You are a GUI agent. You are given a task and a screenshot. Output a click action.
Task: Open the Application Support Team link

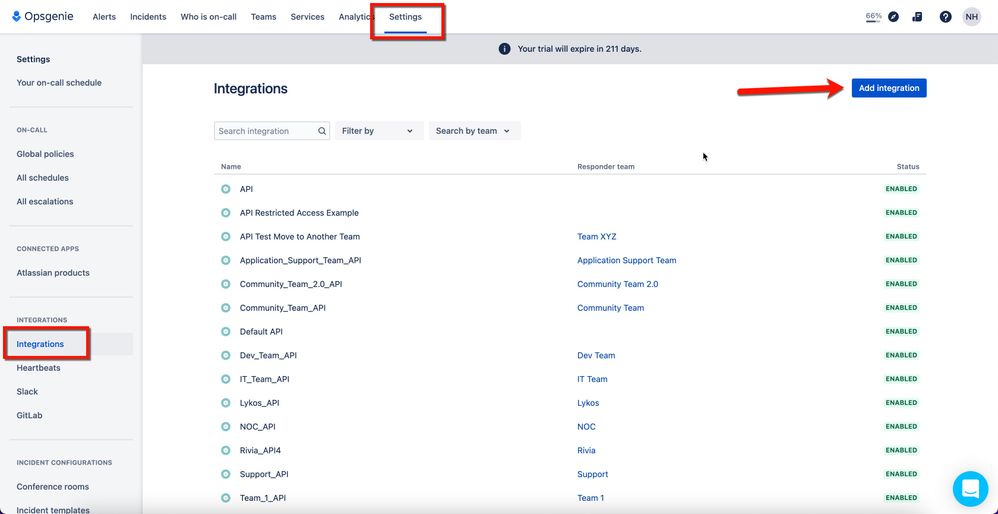pos(627,260)
